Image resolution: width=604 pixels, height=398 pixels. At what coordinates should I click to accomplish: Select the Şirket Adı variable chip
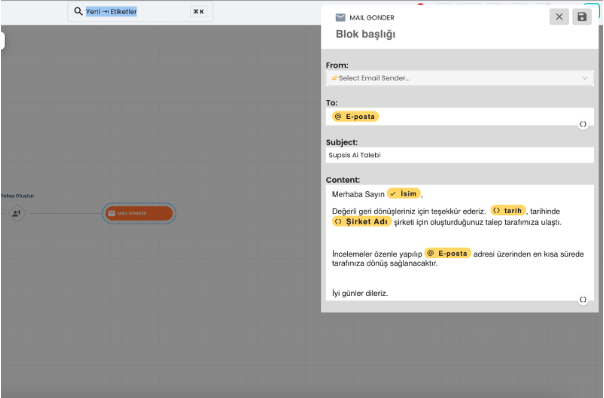click(x=362, y=222)
